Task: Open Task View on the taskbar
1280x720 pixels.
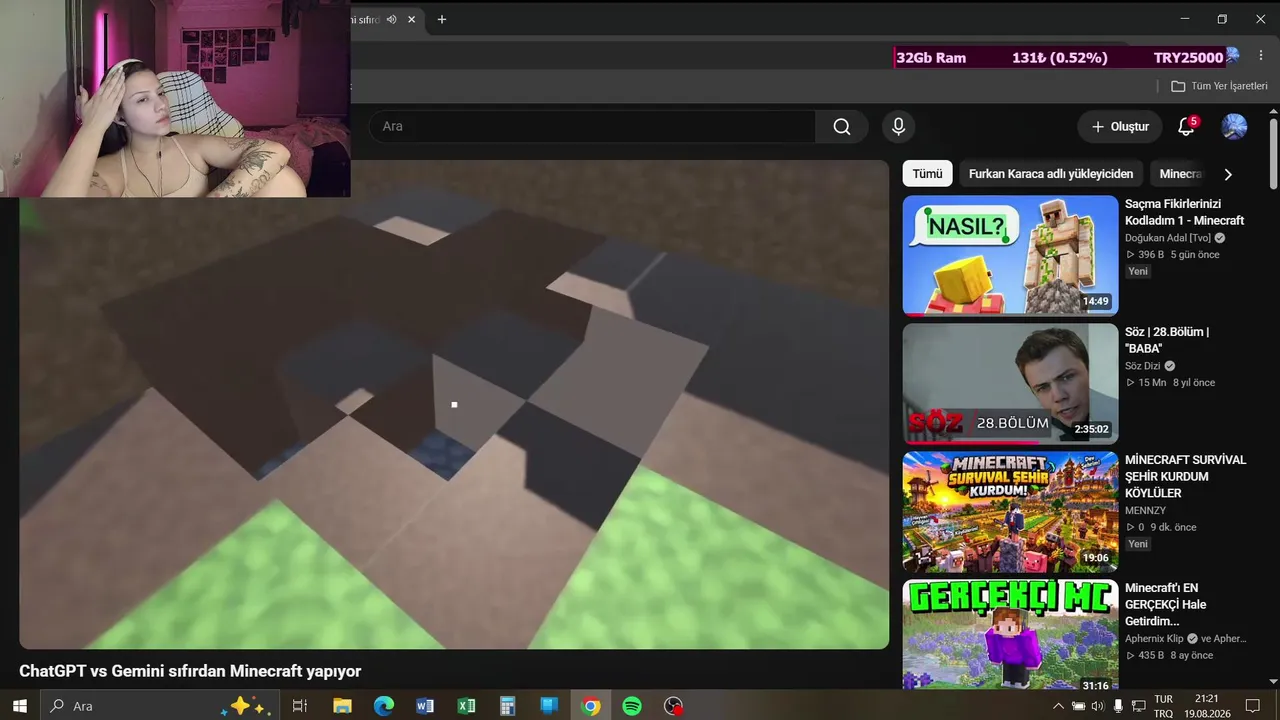Action: point(299,706)
